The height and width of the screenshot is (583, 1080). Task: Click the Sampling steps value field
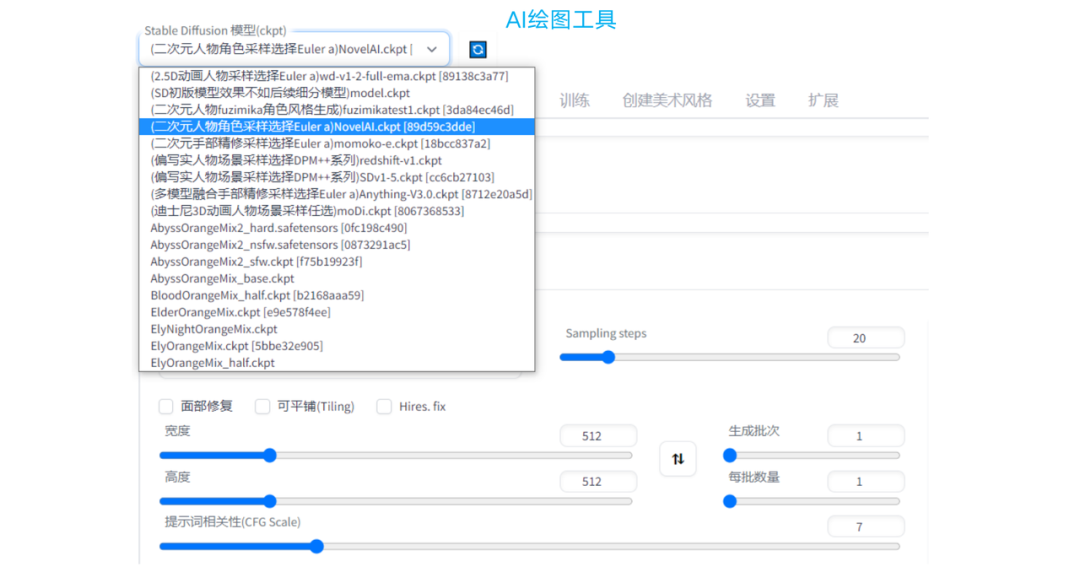(x=866, y=338)
